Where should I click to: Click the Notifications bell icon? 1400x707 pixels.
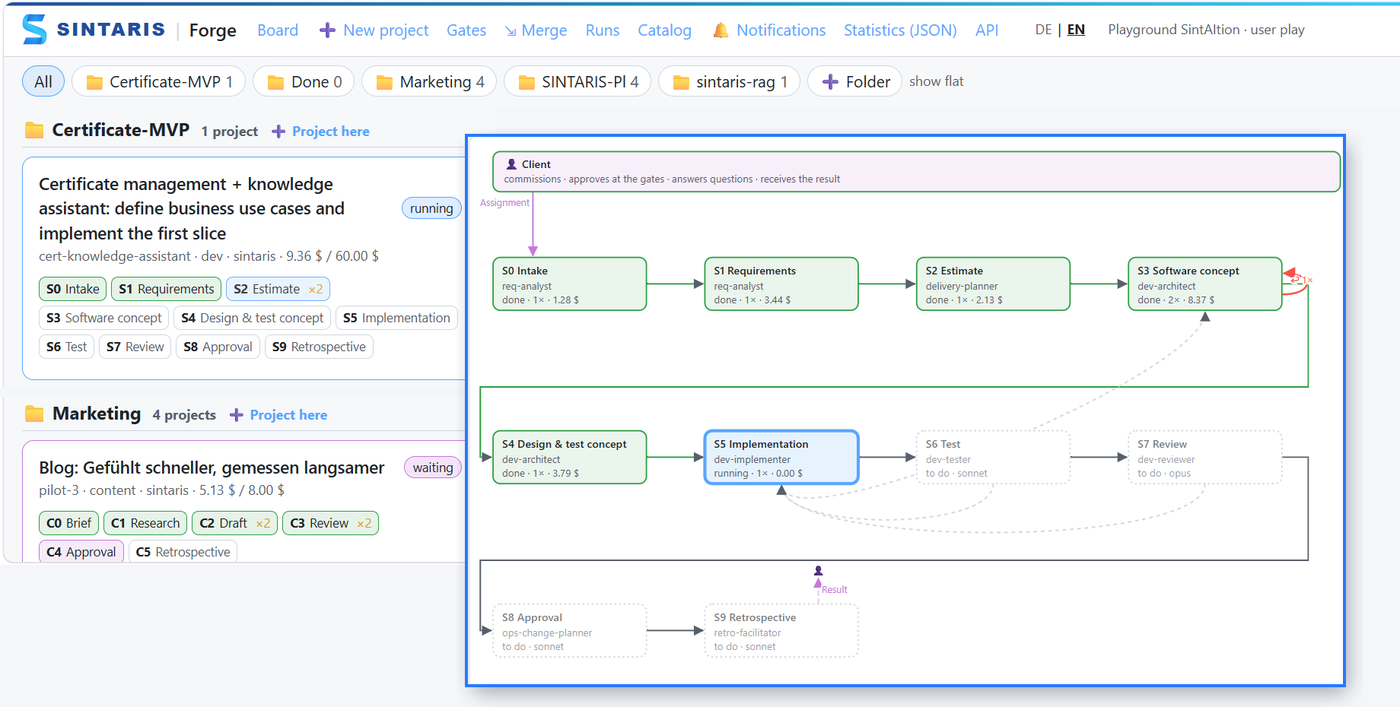(x=720, y=30)
